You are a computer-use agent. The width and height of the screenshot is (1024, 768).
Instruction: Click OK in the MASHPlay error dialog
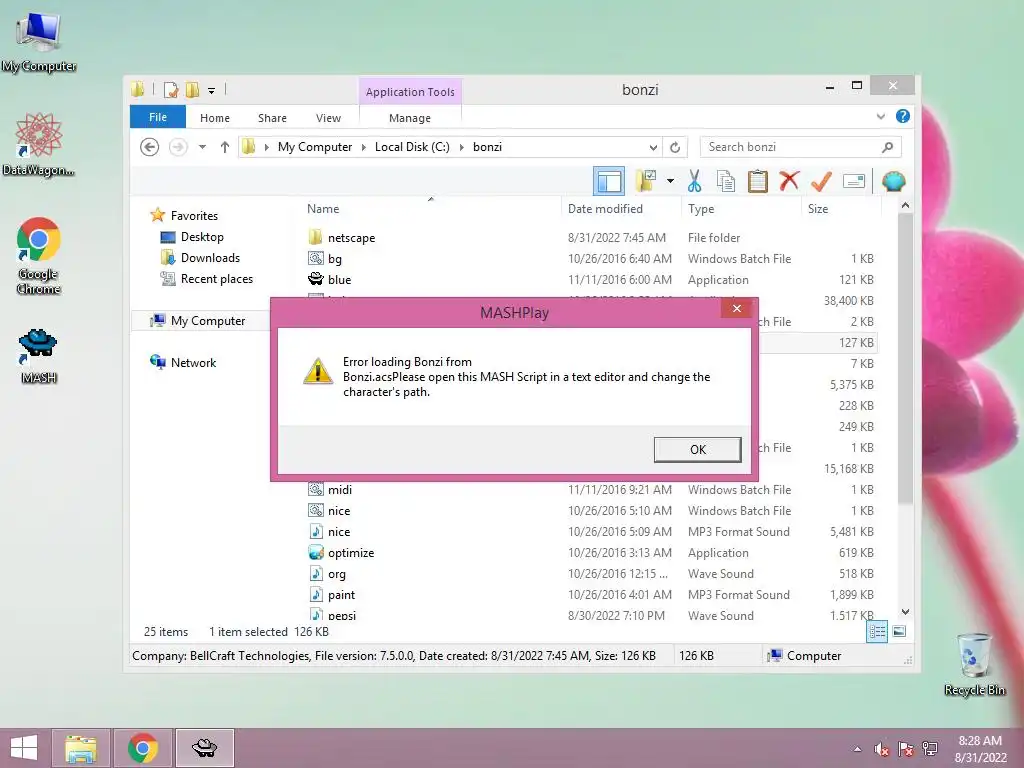point(697,449)
